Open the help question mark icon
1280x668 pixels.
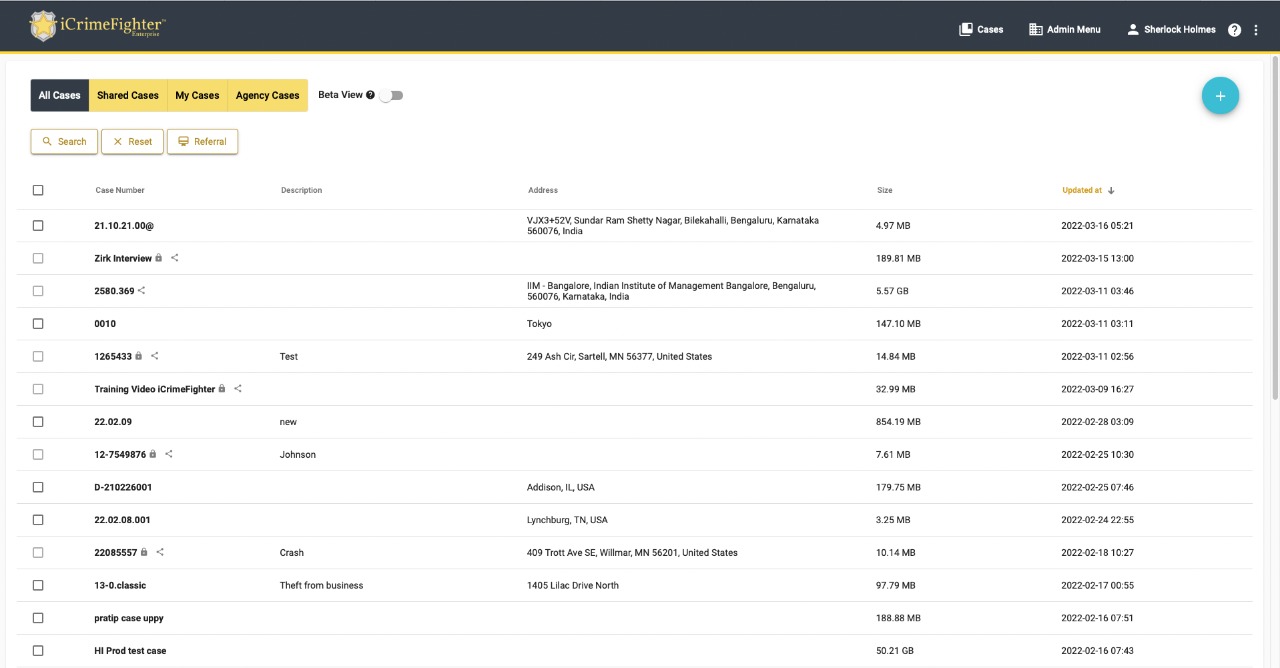coord(1234,30)
